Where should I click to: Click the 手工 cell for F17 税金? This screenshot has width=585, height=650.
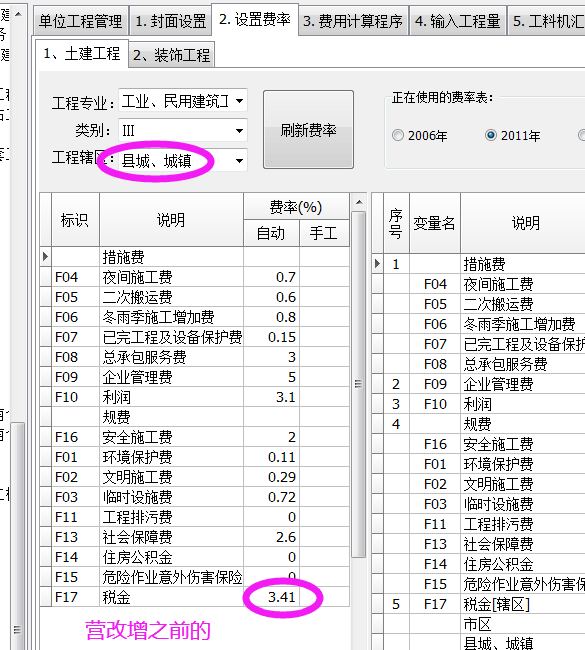(x=324, y=597)
